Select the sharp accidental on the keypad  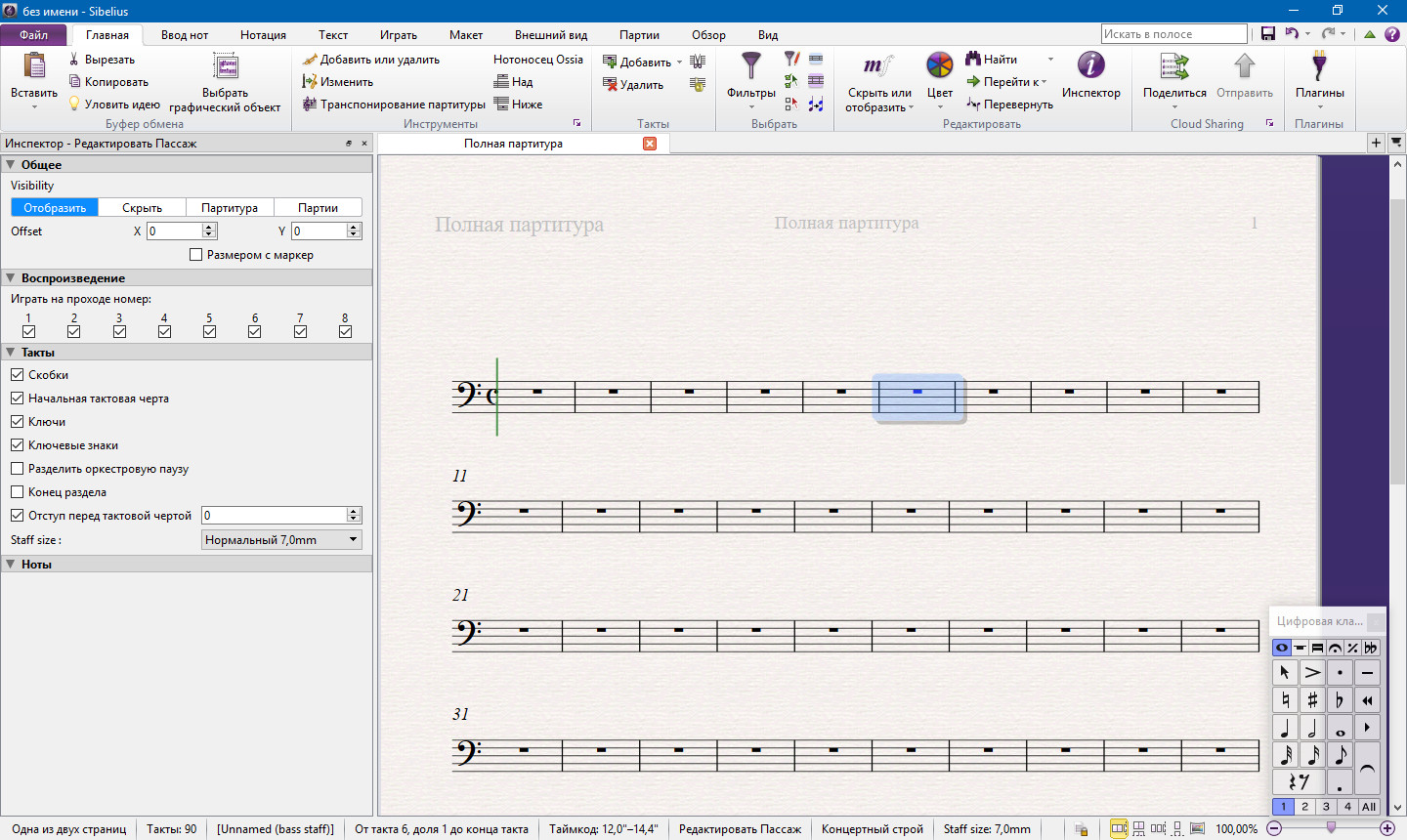(x=1312, y=699)
